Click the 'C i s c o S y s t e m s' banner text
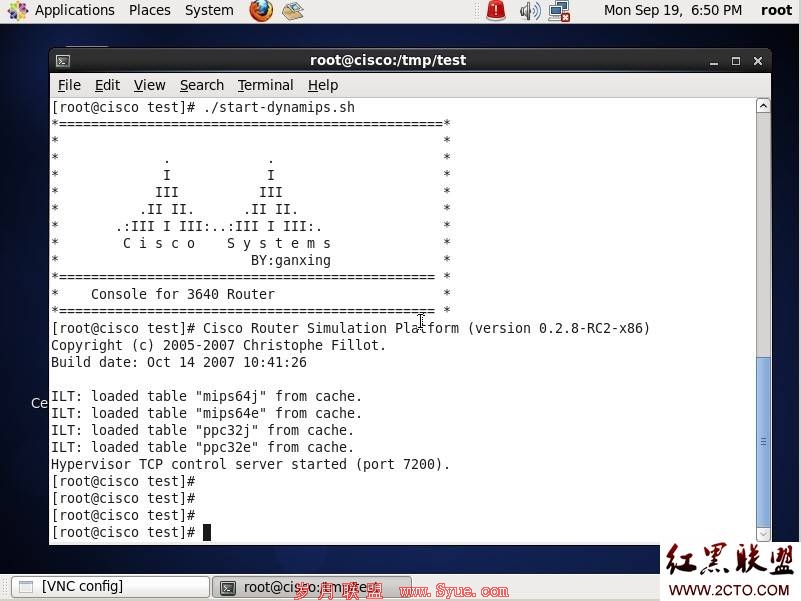 227,243
